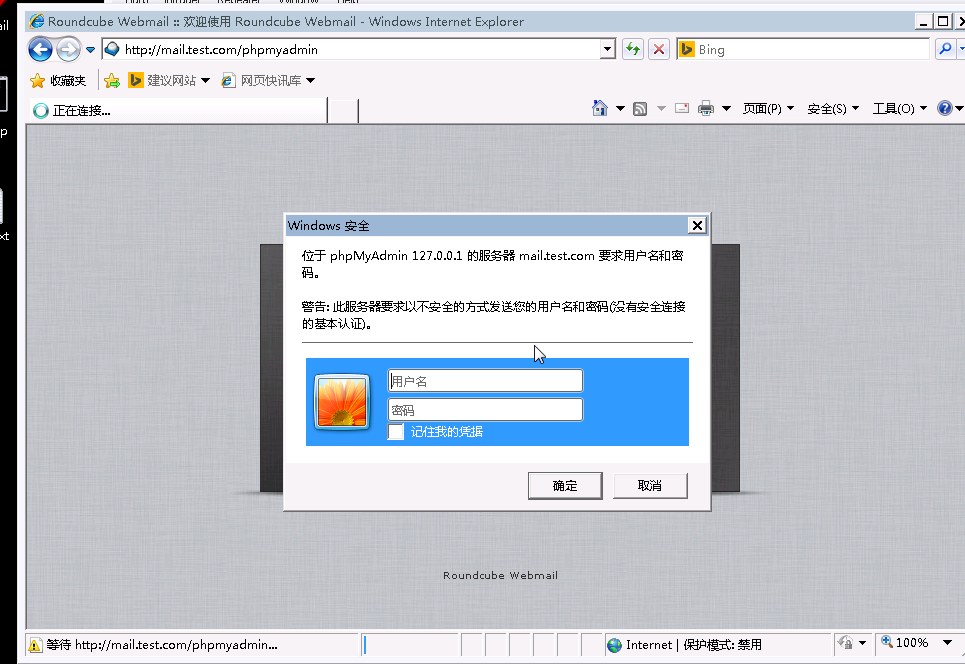Image resolution: width=965 pixels, height=664 pixels.
Task: Click the status bar privacy lock icon
Action: (x=846, y=643)
